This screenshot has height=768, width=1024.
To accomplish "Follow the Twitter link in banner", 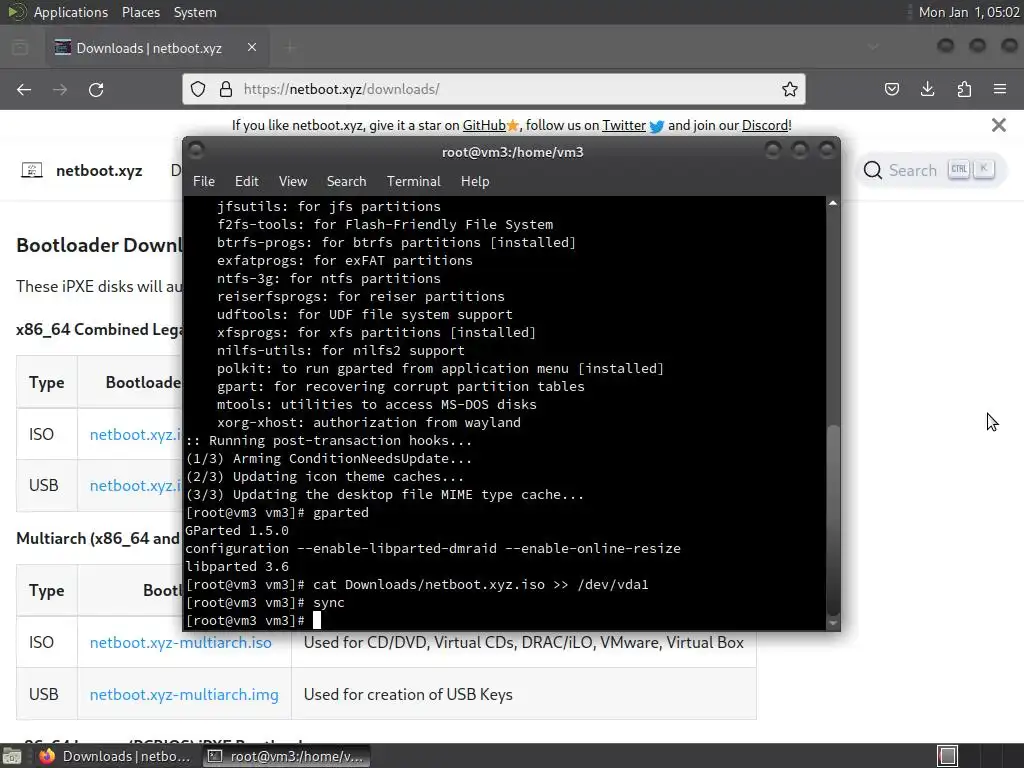I will pyautogui.click(x=624, y=125).
